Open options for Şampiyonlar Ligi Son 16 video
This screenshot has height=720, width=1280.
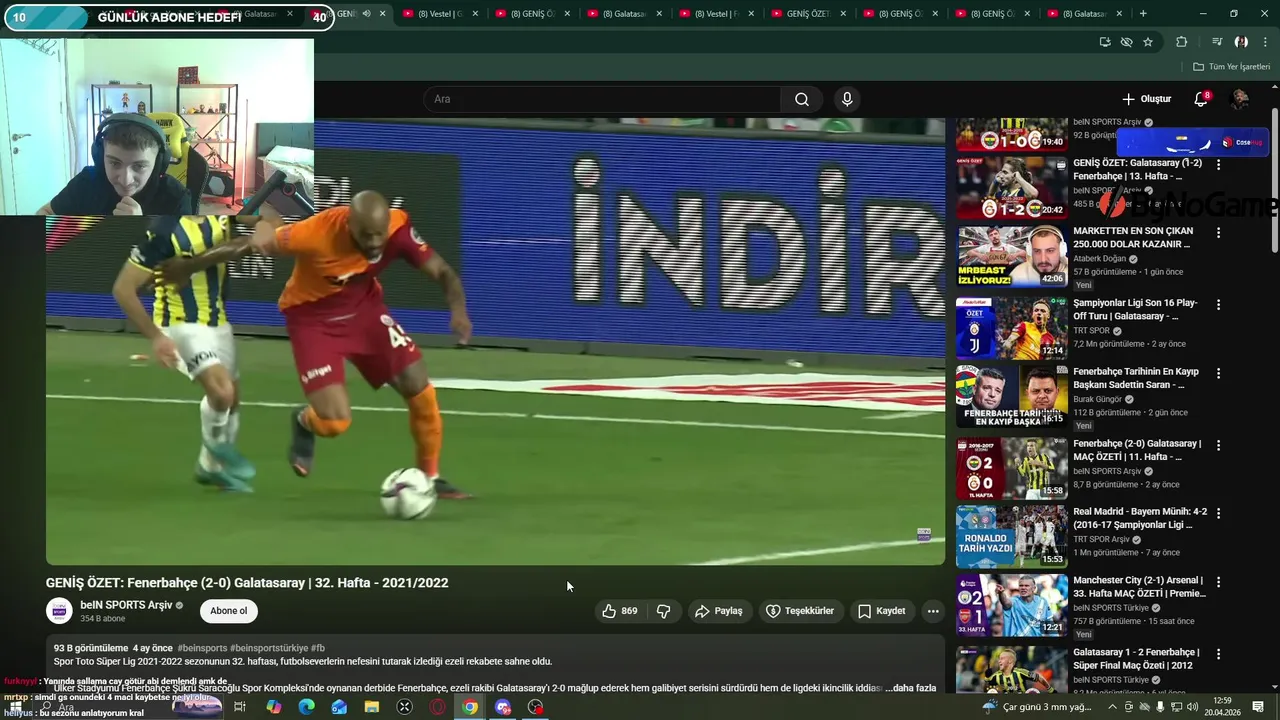1218,303
